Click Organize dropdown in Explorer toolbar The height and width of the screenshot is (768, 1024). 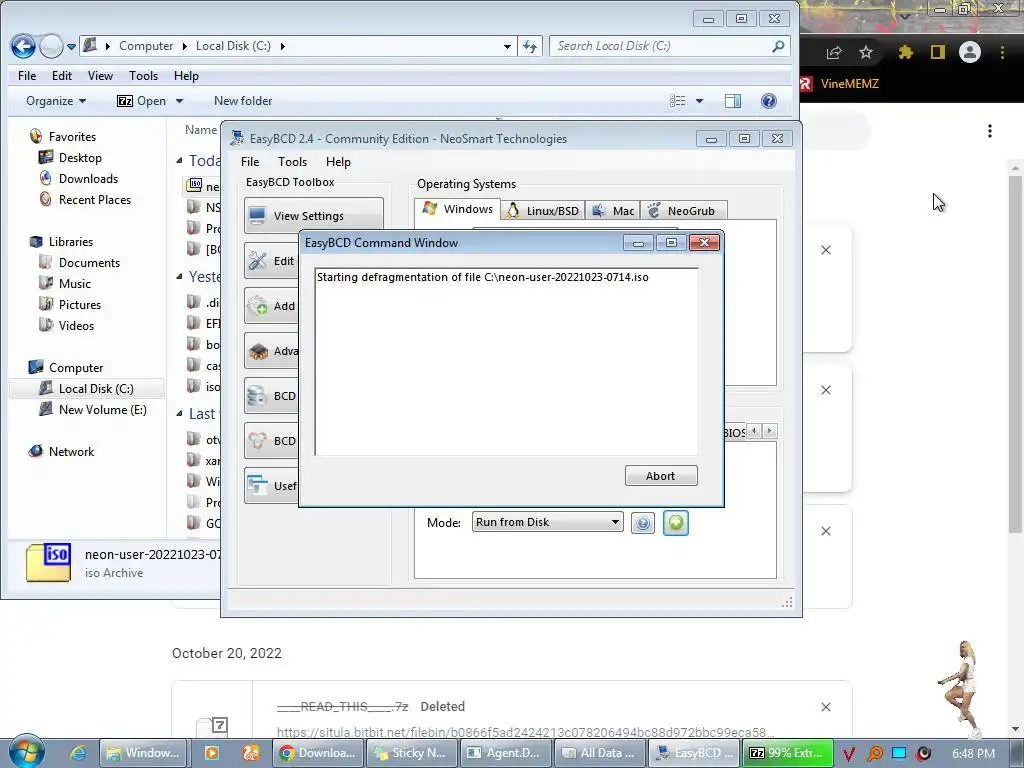[x=56, y=101]
